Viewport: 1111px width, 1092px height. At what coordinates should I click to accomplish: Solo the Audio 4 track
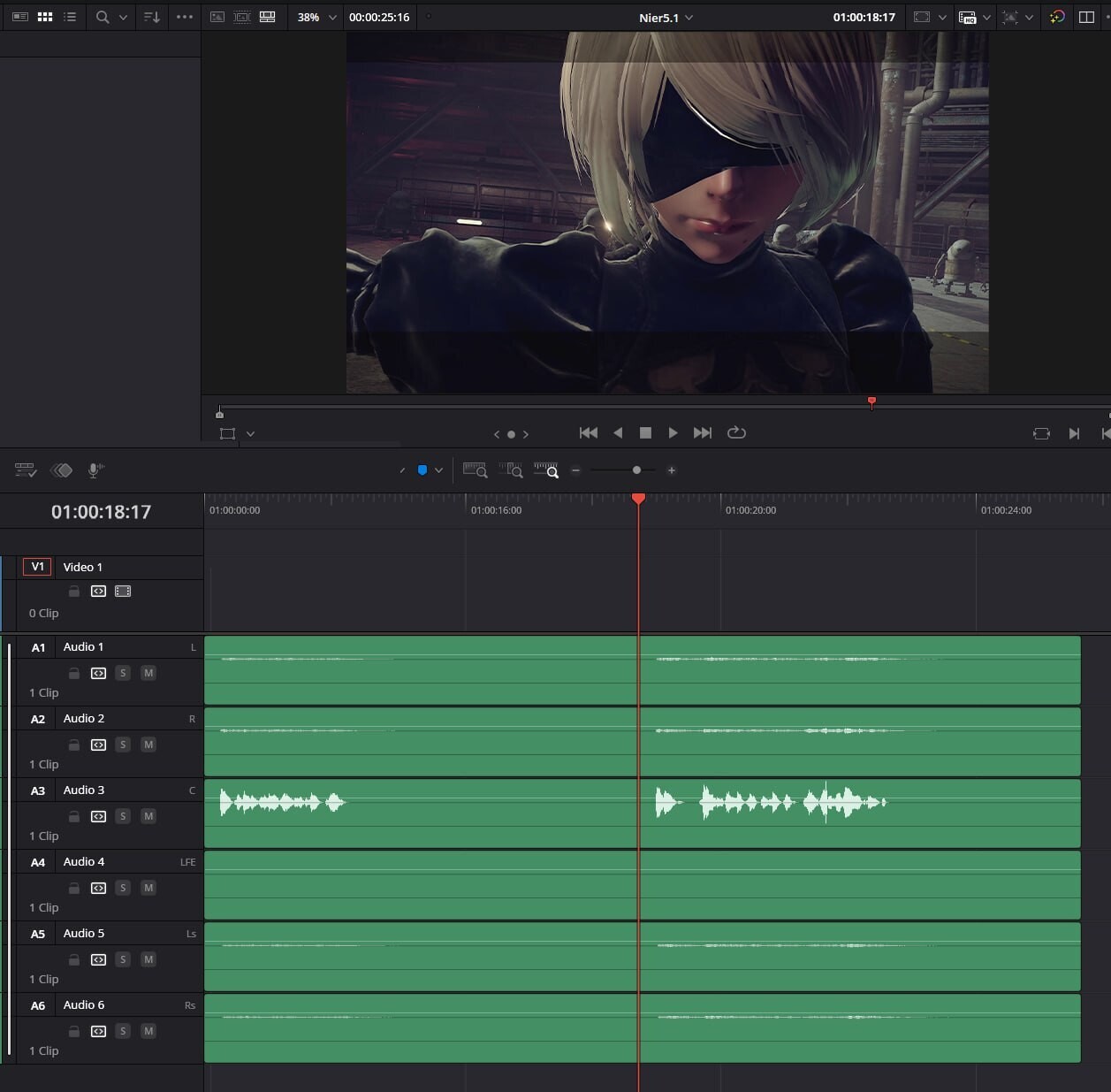coord(123,888)
